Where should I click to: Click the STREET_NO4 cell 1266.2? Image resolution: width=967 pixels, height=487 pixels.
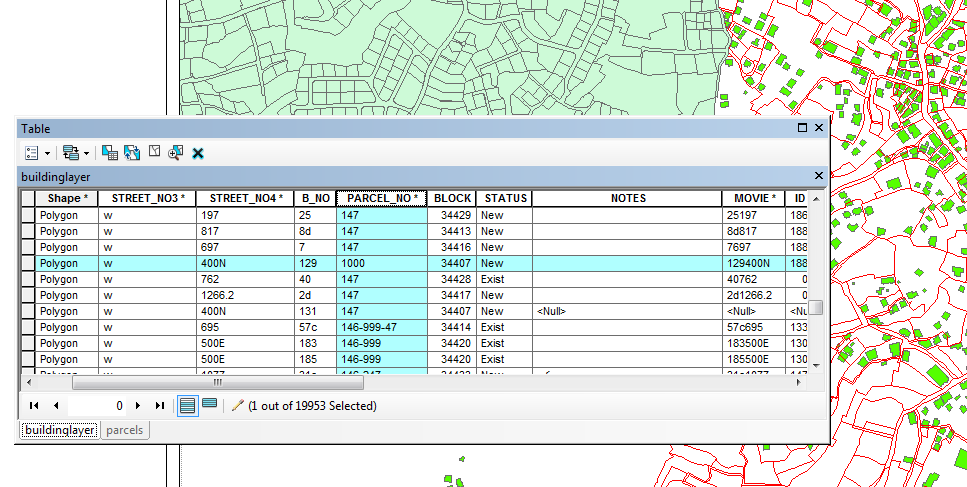[245, 295]
